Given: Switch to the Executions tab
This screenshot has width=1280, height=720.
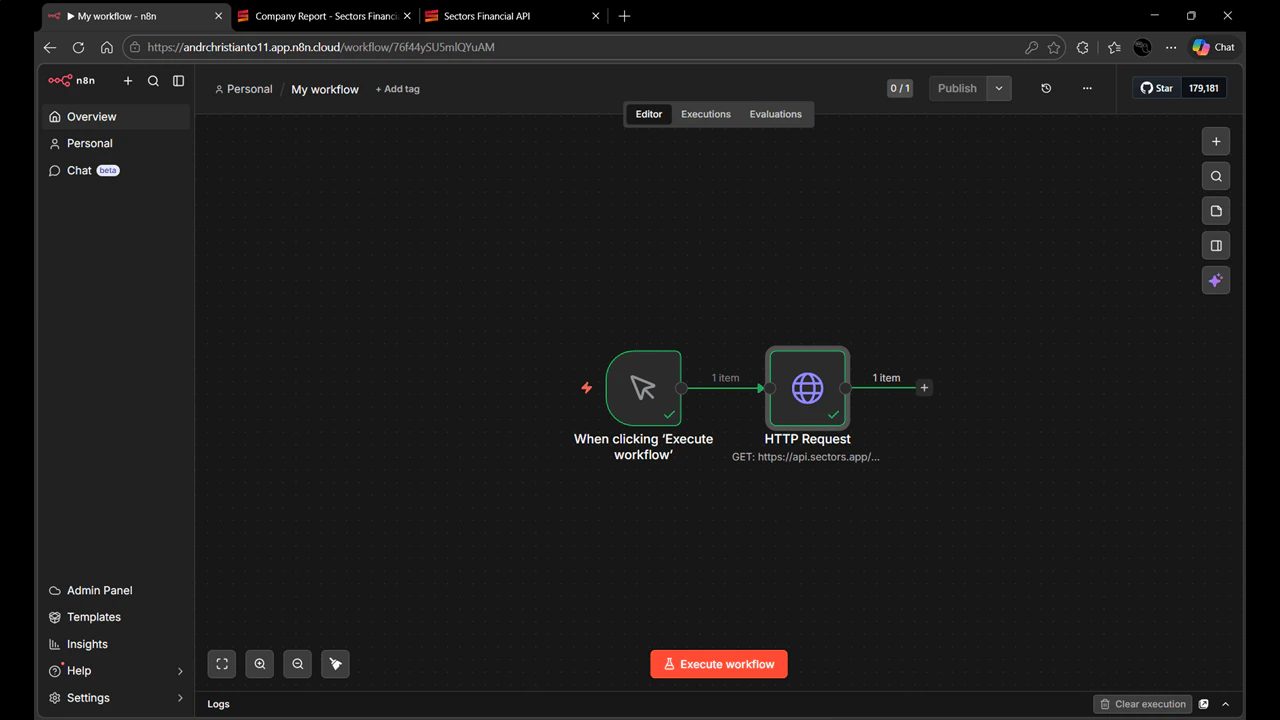Looking at the screenshot, I should pos(705,113).
